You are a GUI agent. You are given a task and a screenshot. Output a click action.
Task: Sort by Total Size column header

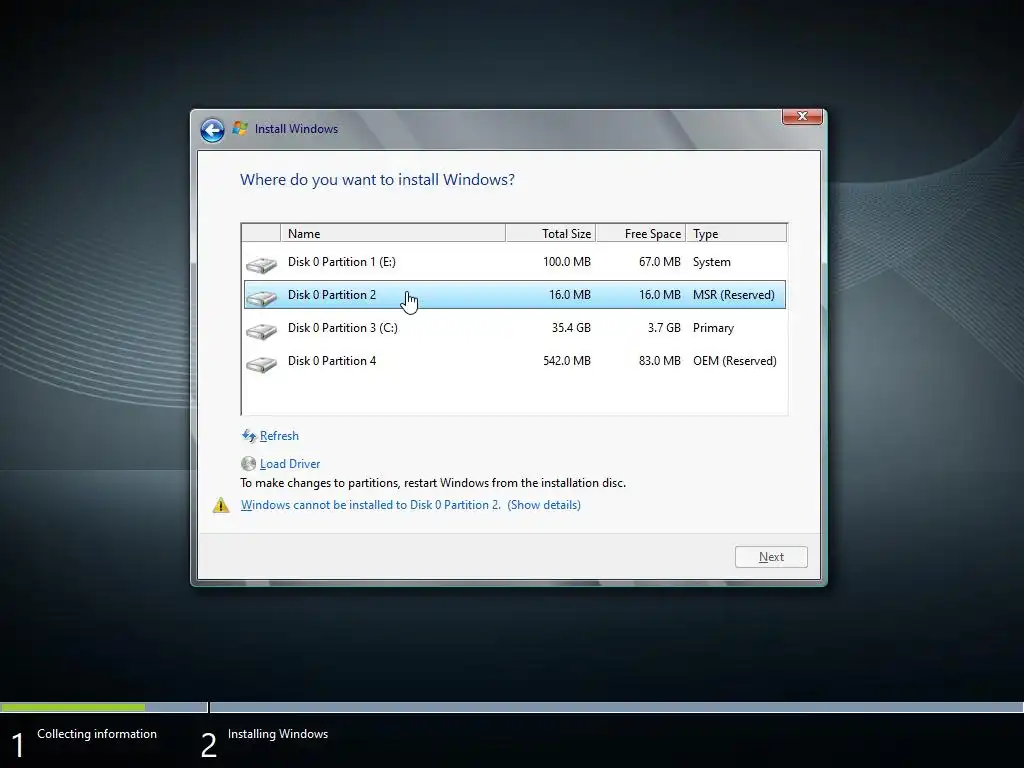tap(551, 233)
